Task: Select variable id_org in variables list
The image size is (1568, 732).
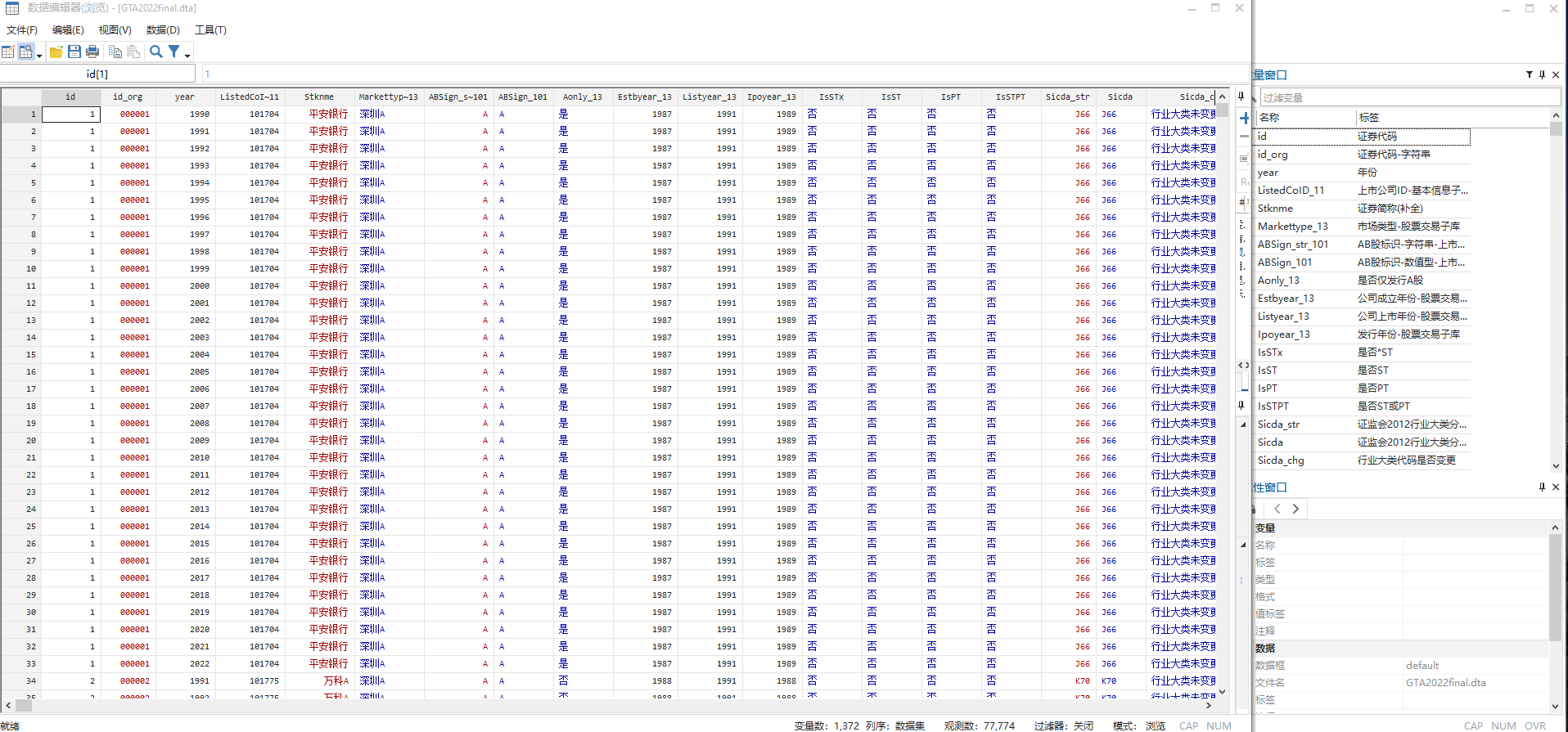Action: 1362,155
